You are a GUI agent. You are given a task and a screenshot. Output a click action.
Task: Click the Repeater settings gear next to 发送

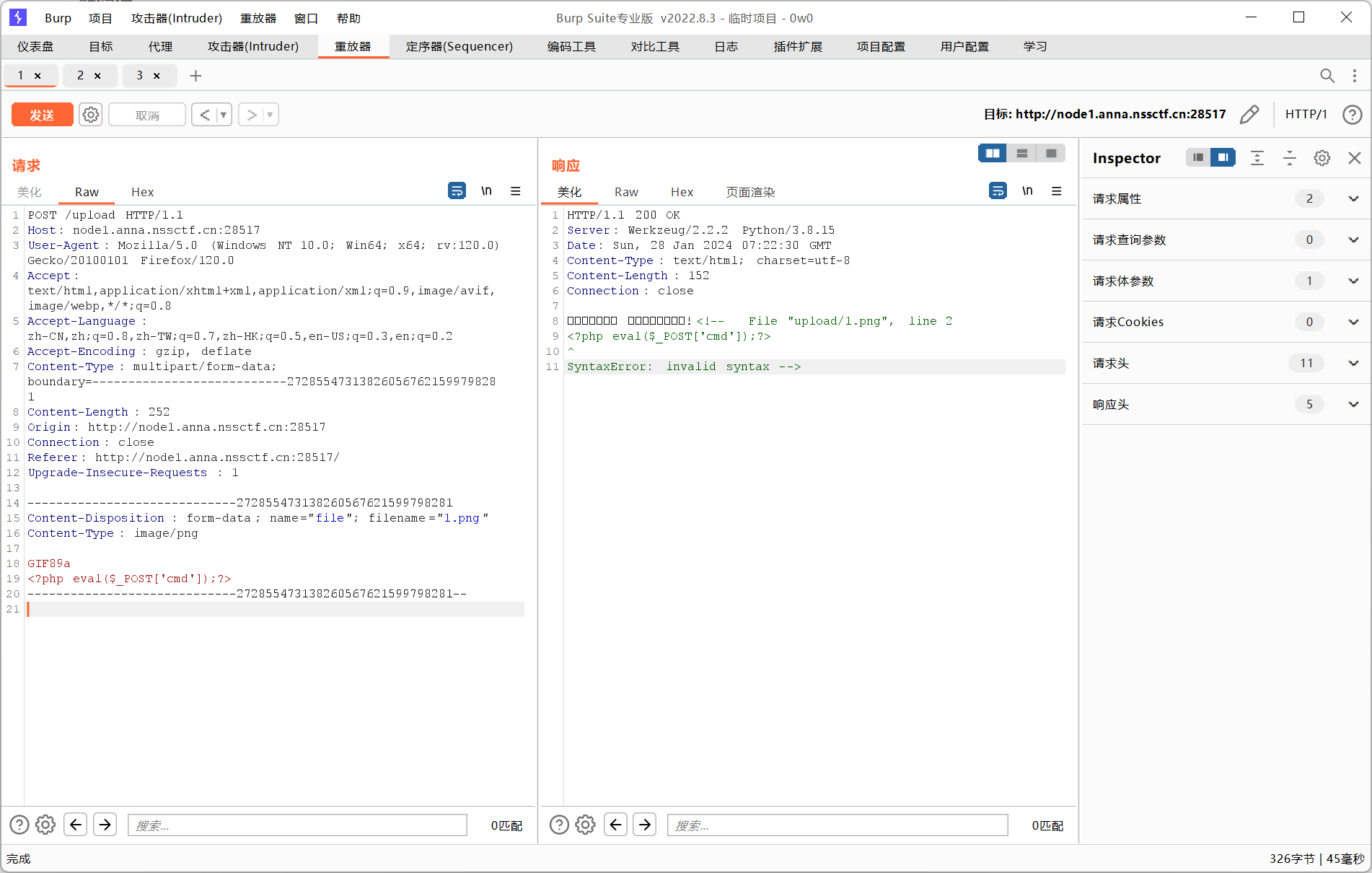click(90, 115)
